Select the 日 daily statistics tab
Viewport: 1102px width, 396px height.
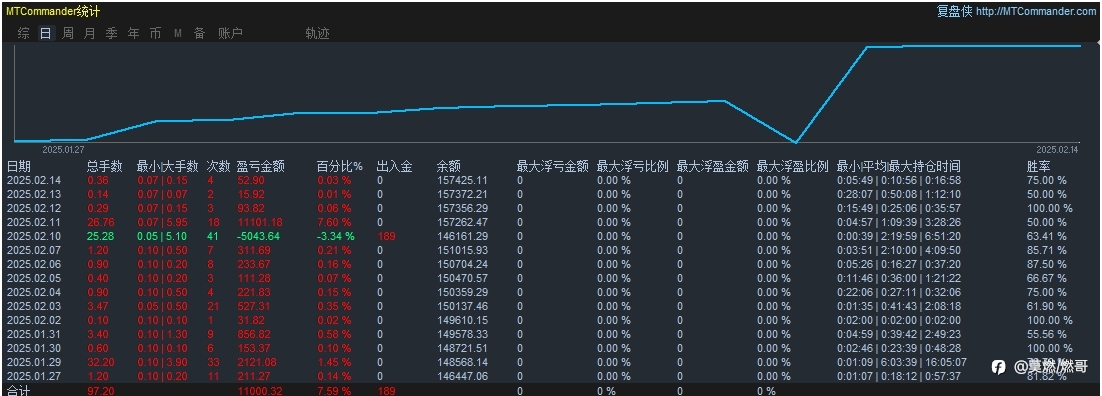coord(46,33)
